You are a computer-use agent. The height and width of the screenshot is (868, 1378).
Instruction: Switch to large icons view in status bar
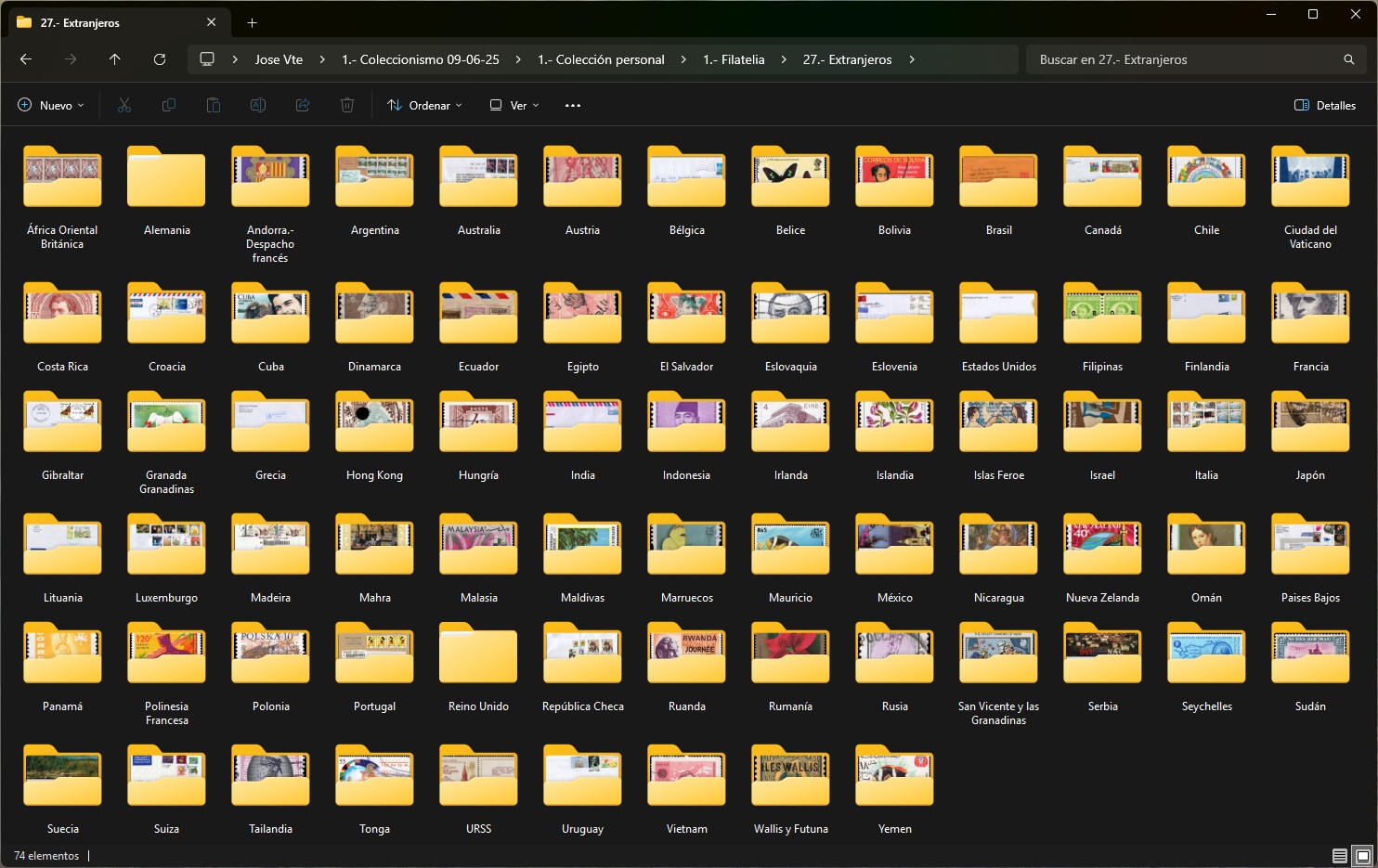coord(1362,855)
